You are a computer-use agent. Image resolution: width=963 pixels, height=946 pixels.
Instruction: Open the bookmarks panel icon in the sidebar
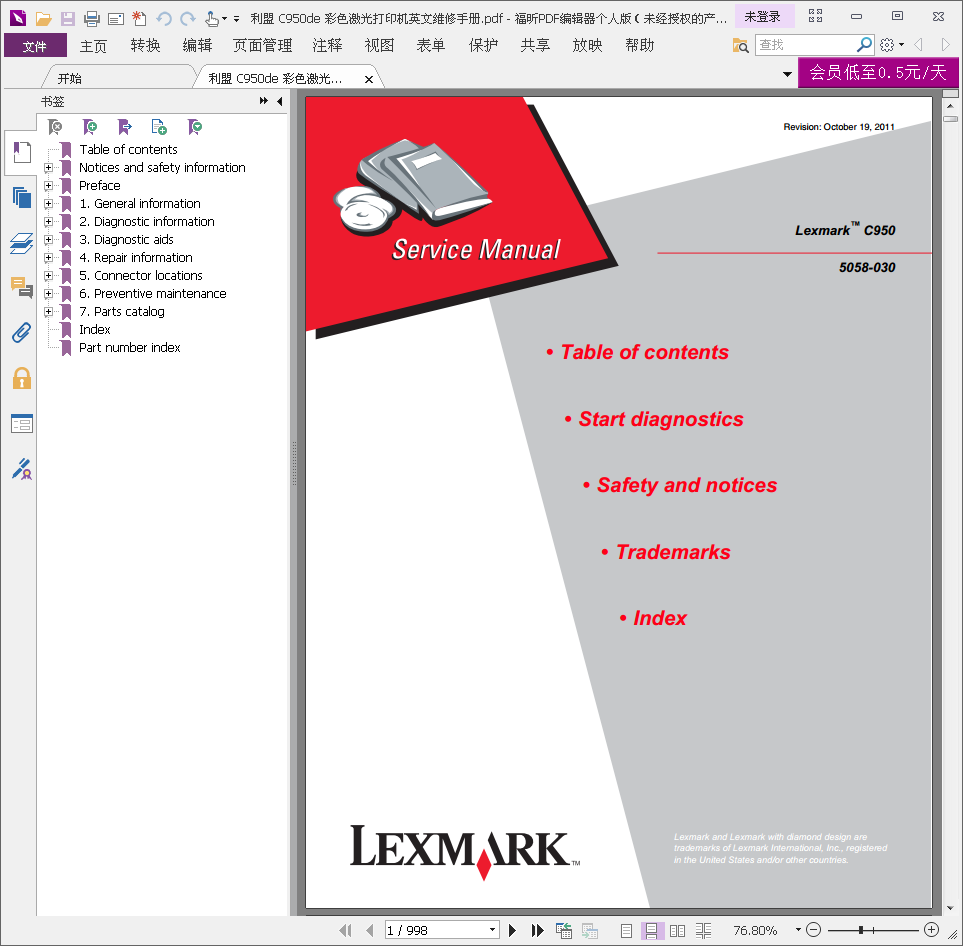tap(22, 152)
